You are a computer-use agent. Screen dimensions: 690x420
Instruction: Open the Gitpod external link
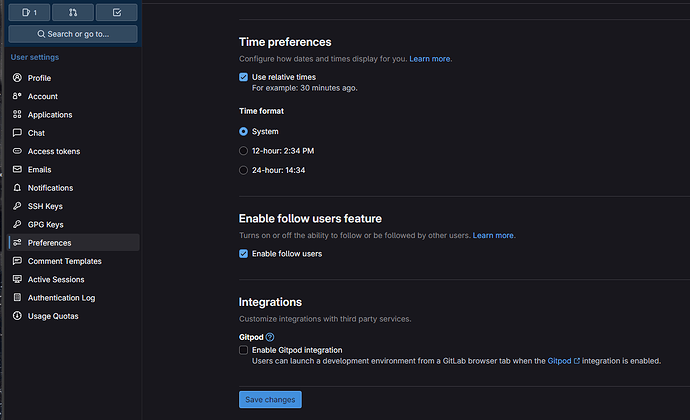(x=563, y=361)
